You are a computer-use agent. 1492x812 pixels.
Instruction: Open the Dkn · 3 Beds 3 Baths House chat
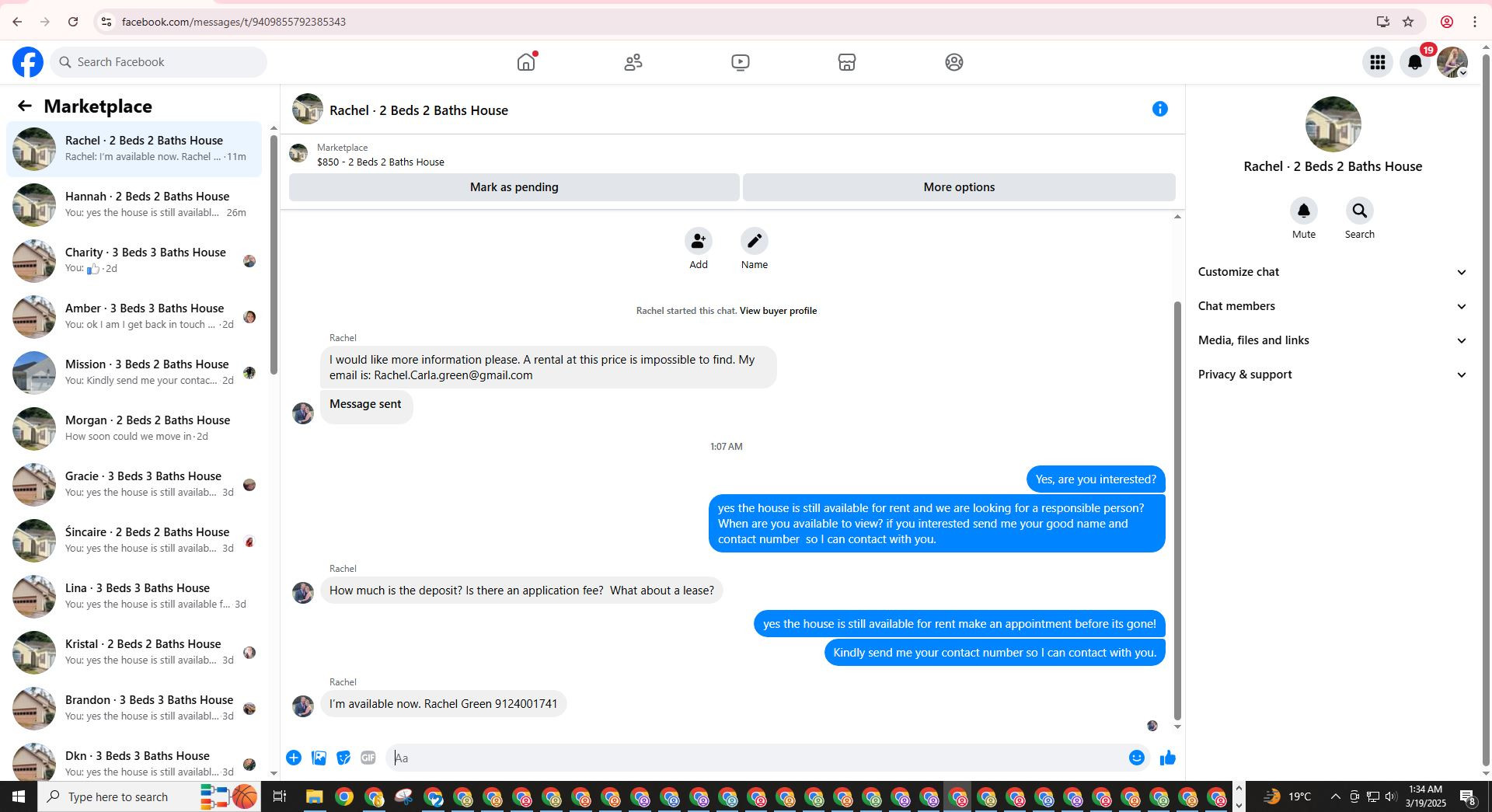134,758
